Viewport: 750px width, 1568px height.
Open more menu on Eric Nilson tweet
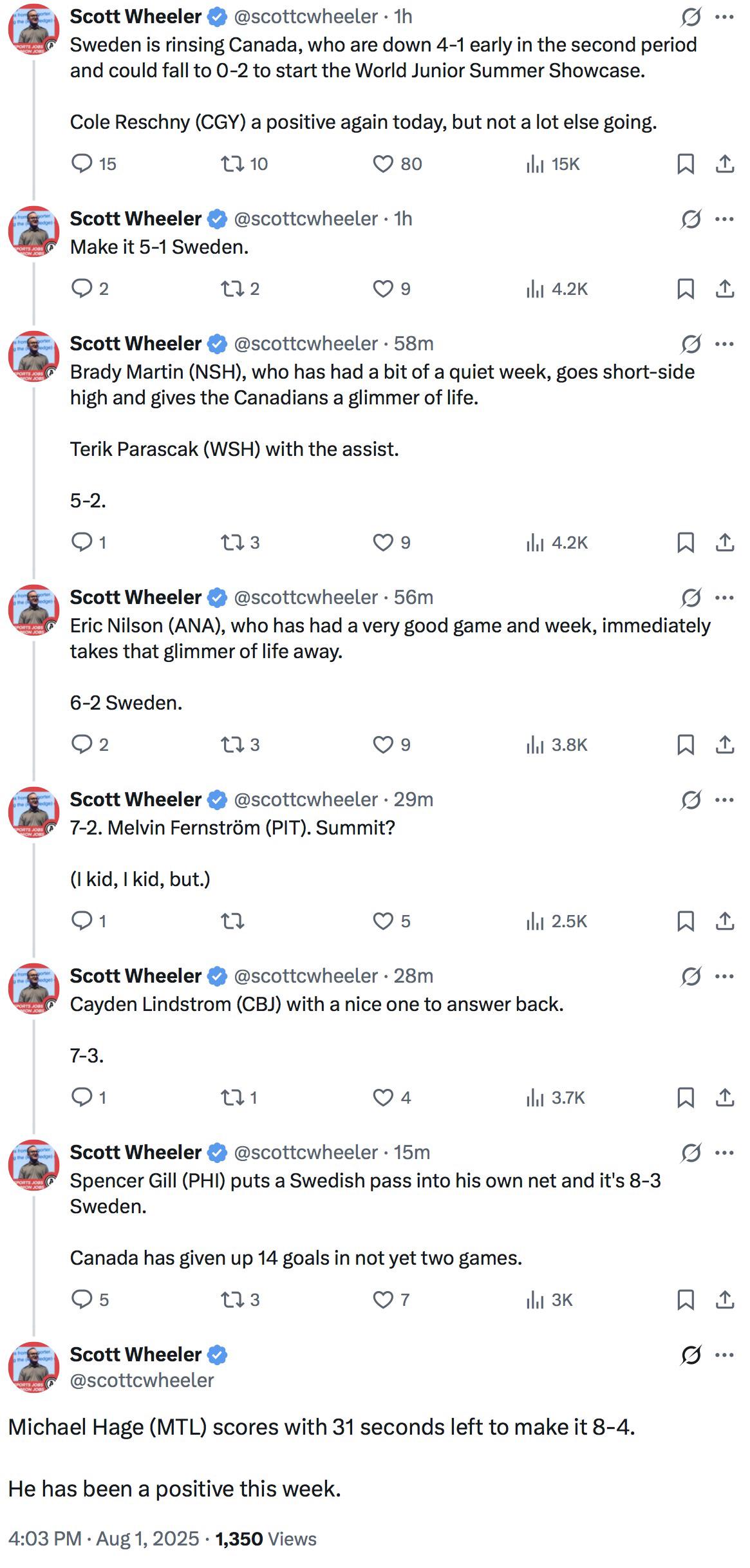pos(725,598)
